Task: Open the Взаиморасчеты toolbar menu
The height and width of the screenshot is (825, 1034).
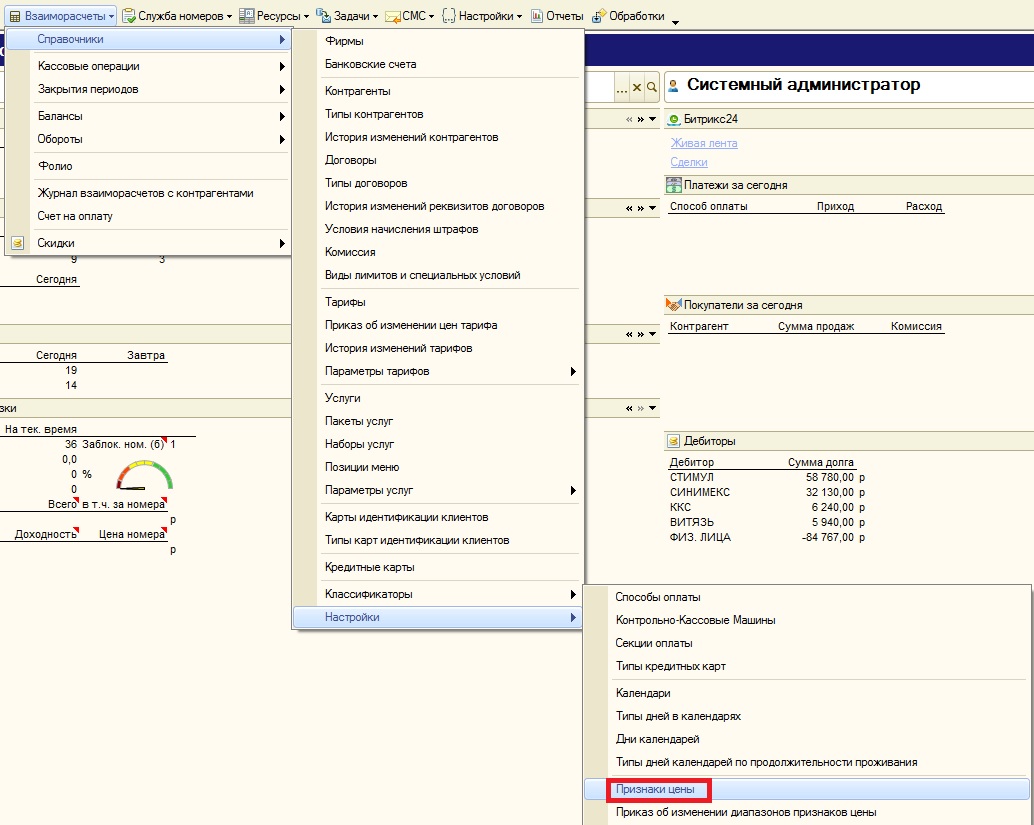Action: pyautogui.click(x=61, y=16)
